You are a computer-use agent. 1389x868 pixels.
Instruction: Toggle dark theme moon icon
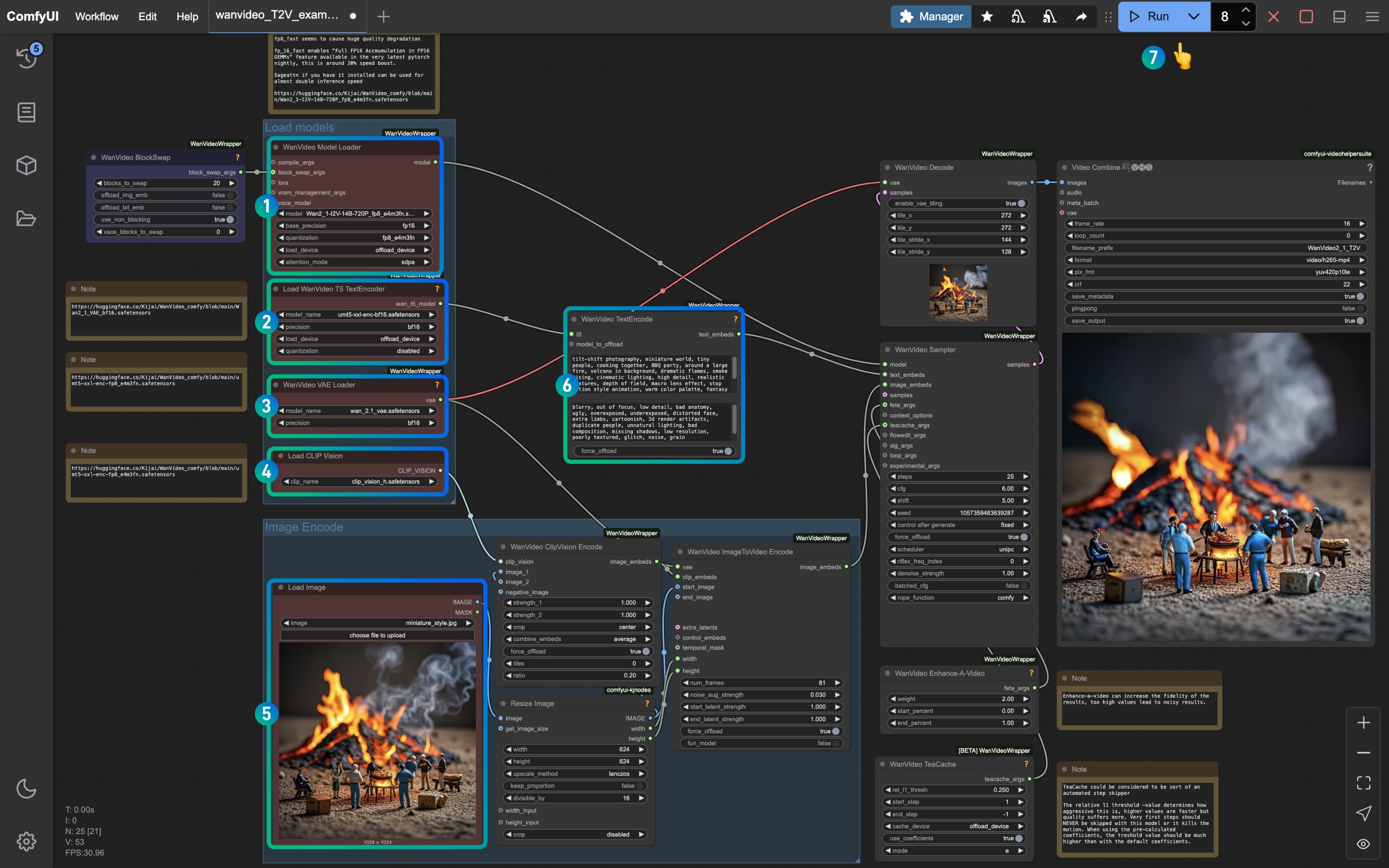26,788
